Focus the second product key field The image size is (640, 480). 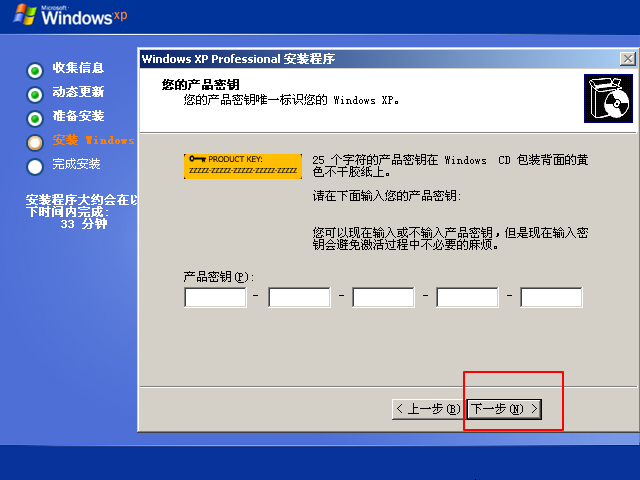tap(299, 297)
